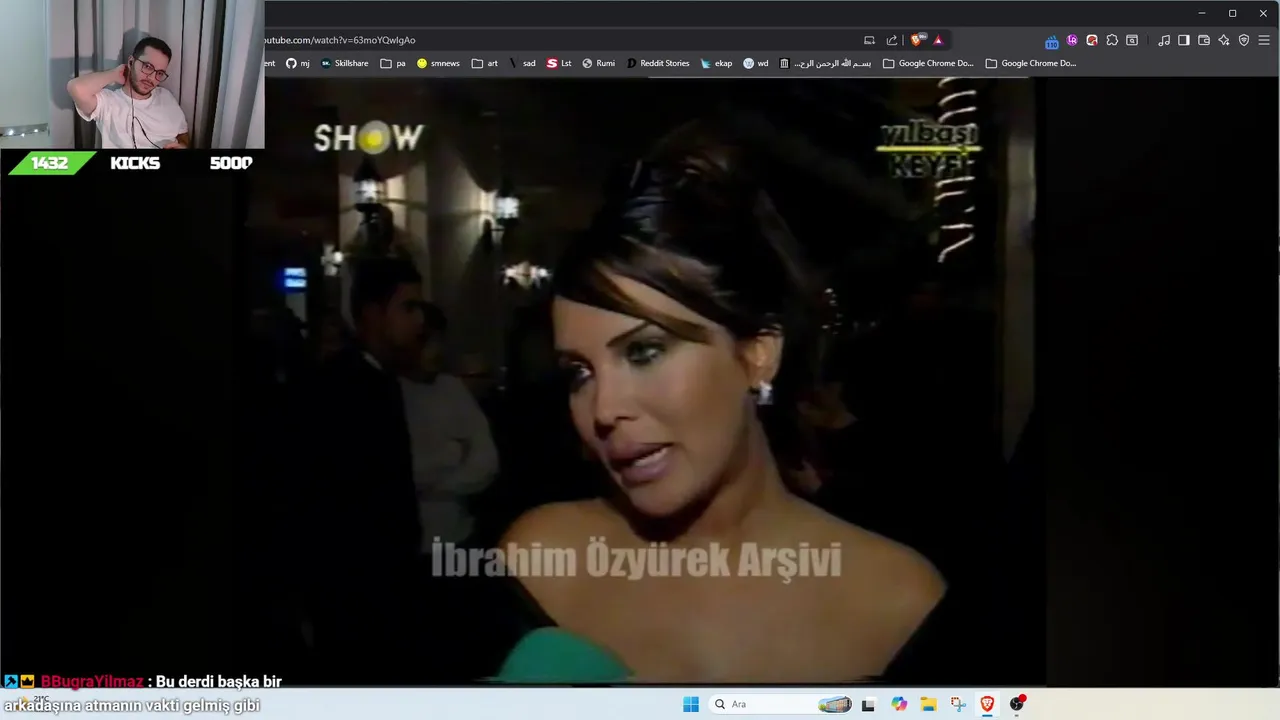Open the Extensions puzzle-piece menu
The width and height of the screenshot is (1280, 720).
[1112, 40]
